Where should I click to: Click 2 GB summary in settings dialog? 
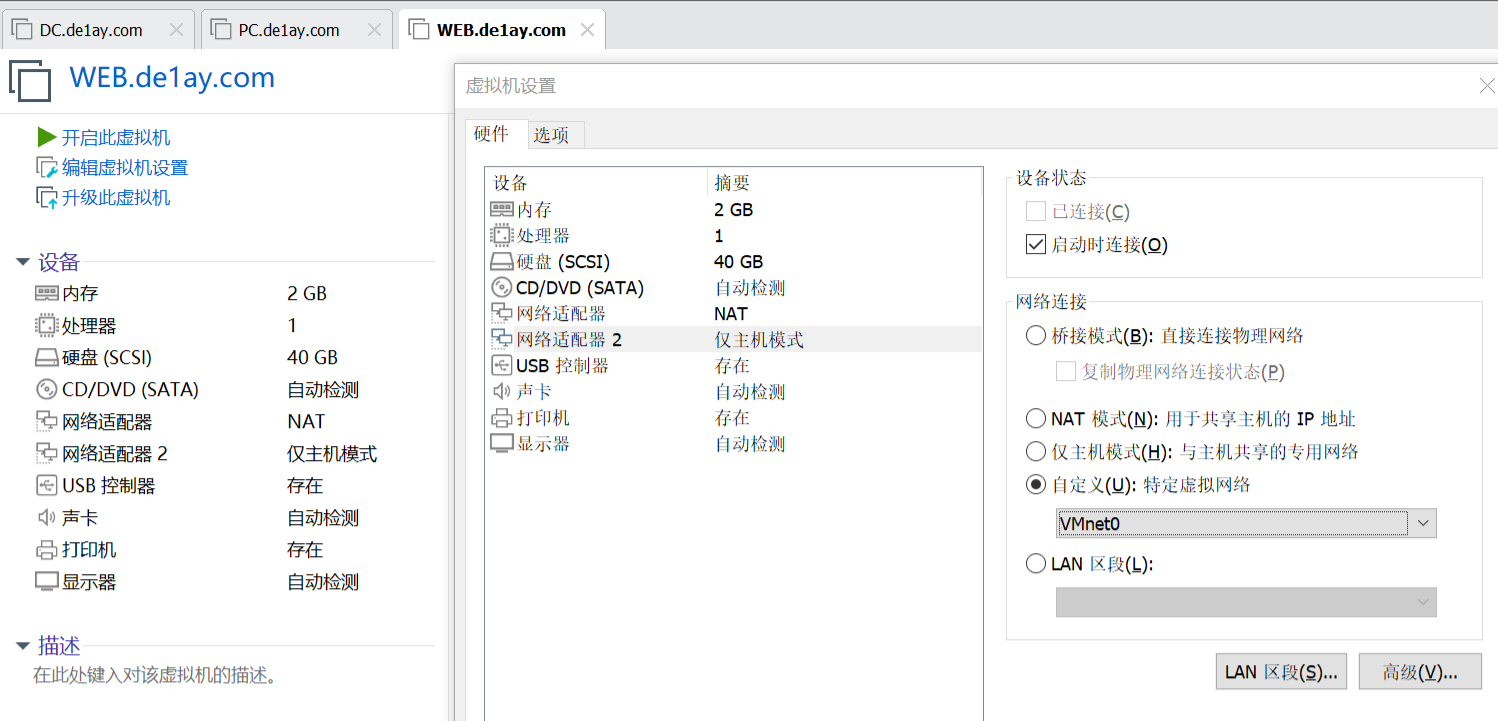point(734,210)
